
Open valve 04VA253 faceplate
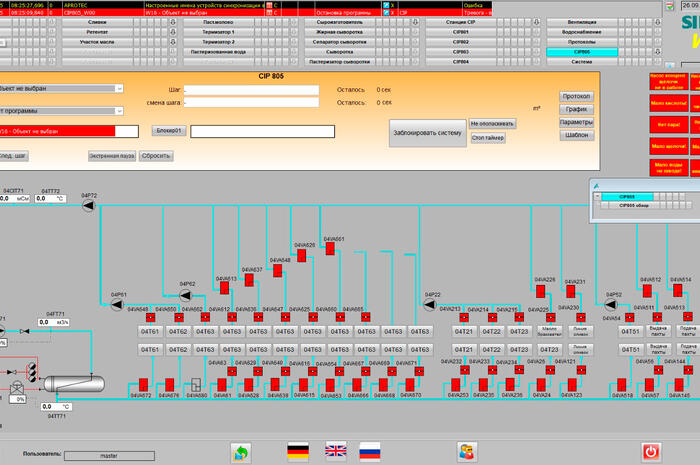click(456, 385)
